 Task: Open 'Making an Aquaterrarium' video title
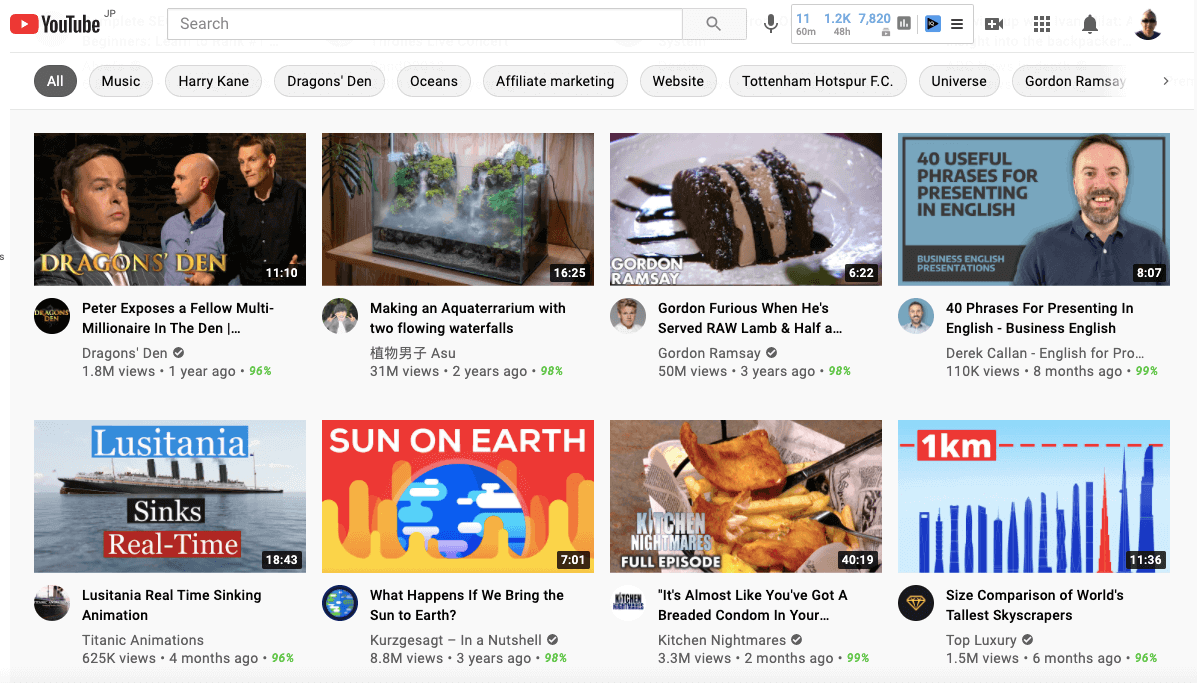[467, 318]
